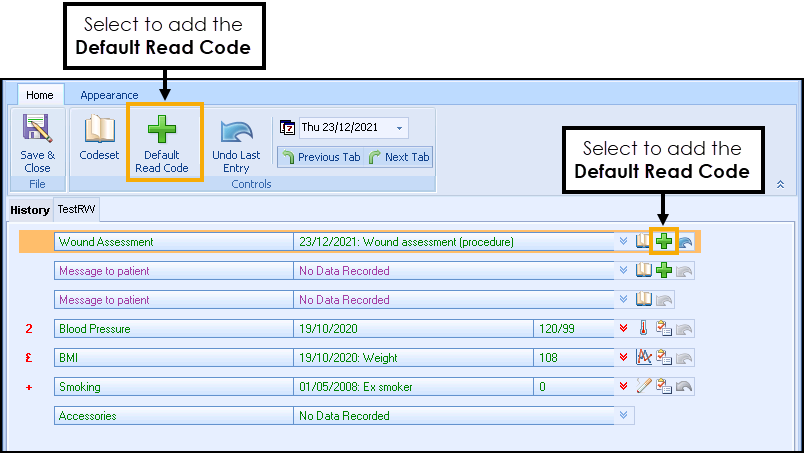Screen dimensions: 804x453
Task: Click the Save & Close ribbon button
Action: tap(37, 142)
